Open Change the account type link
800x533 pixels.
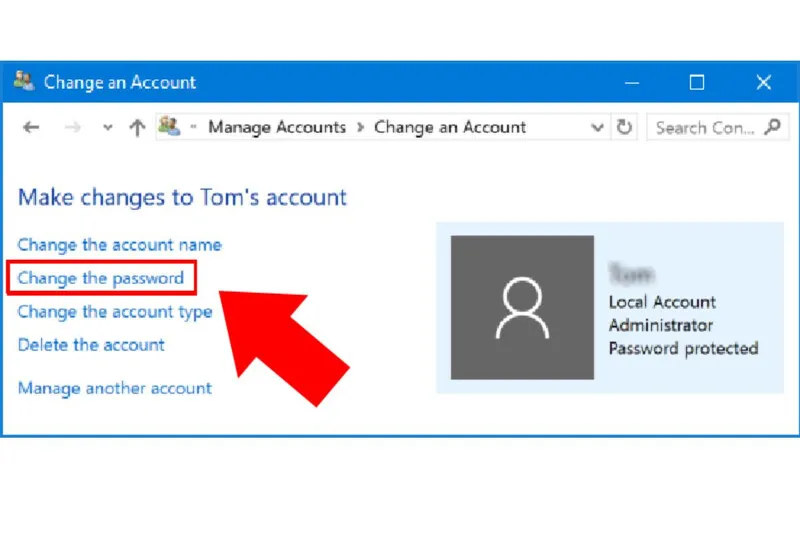point(115,312)
